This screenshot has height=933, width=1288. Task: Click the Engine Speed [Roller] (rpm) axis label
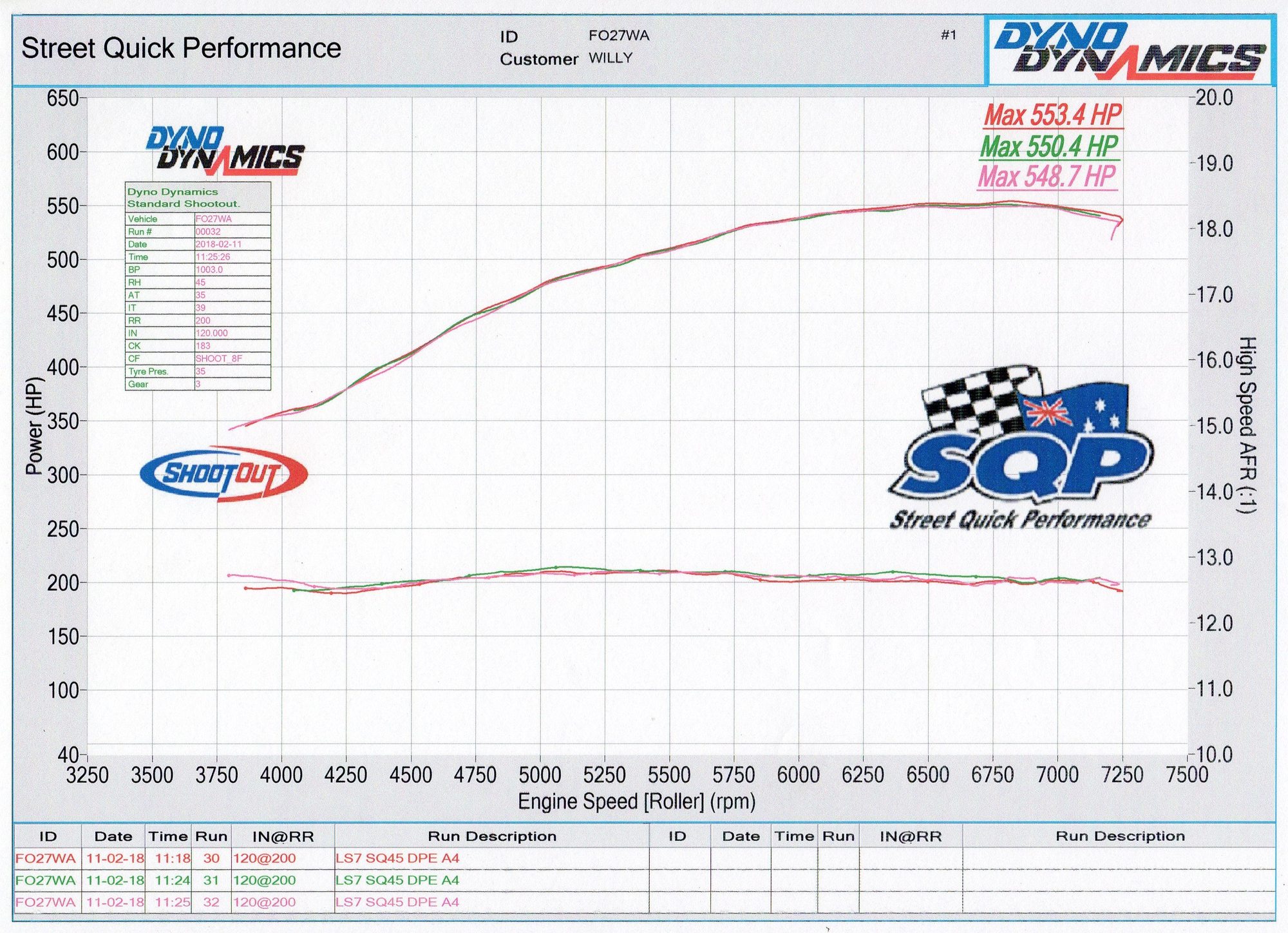click(x=636, y=802)
